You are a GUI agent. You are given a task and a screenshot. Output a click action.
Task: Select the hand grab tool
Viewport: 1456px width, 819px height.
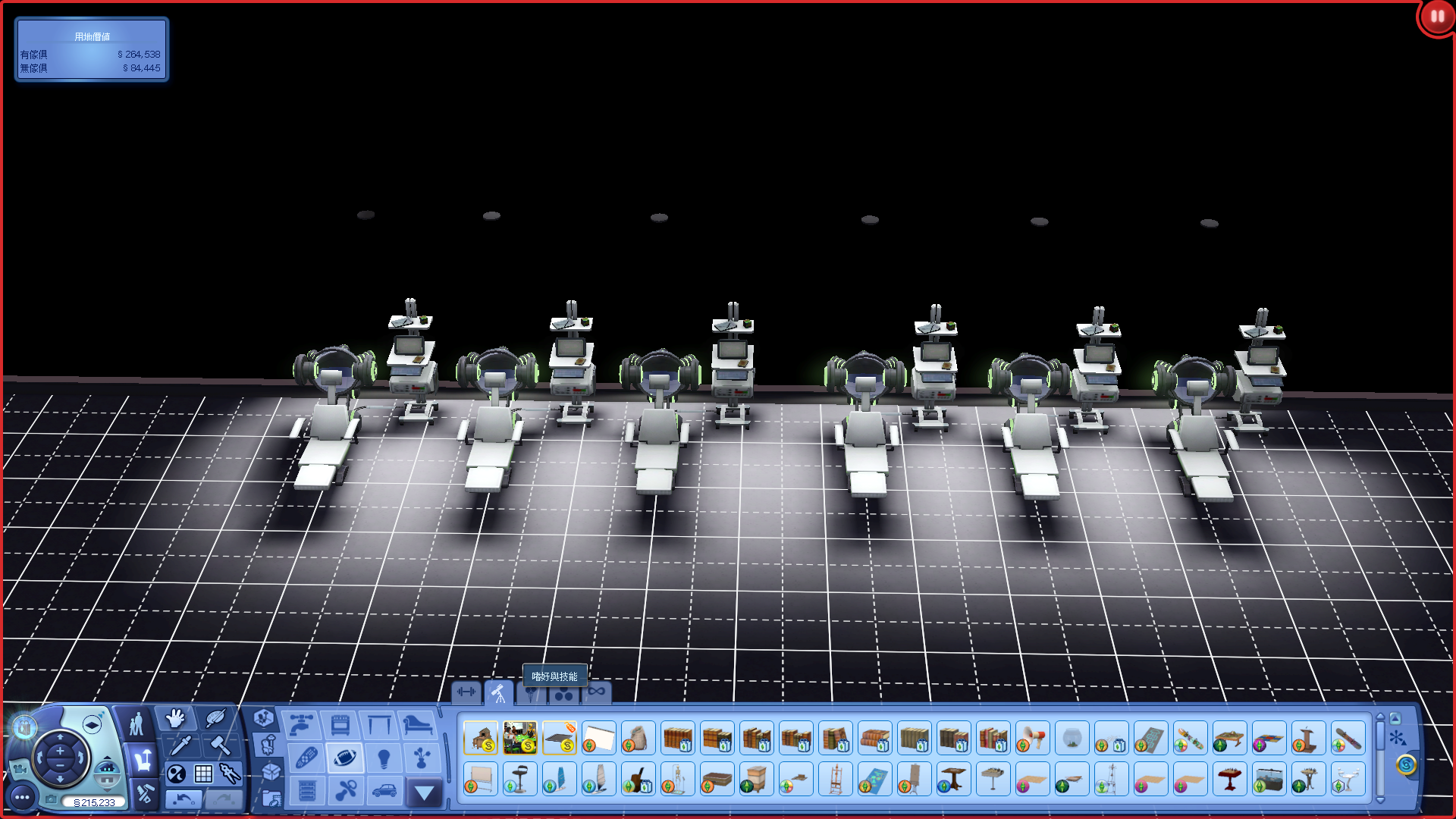(x=176, y=717)
